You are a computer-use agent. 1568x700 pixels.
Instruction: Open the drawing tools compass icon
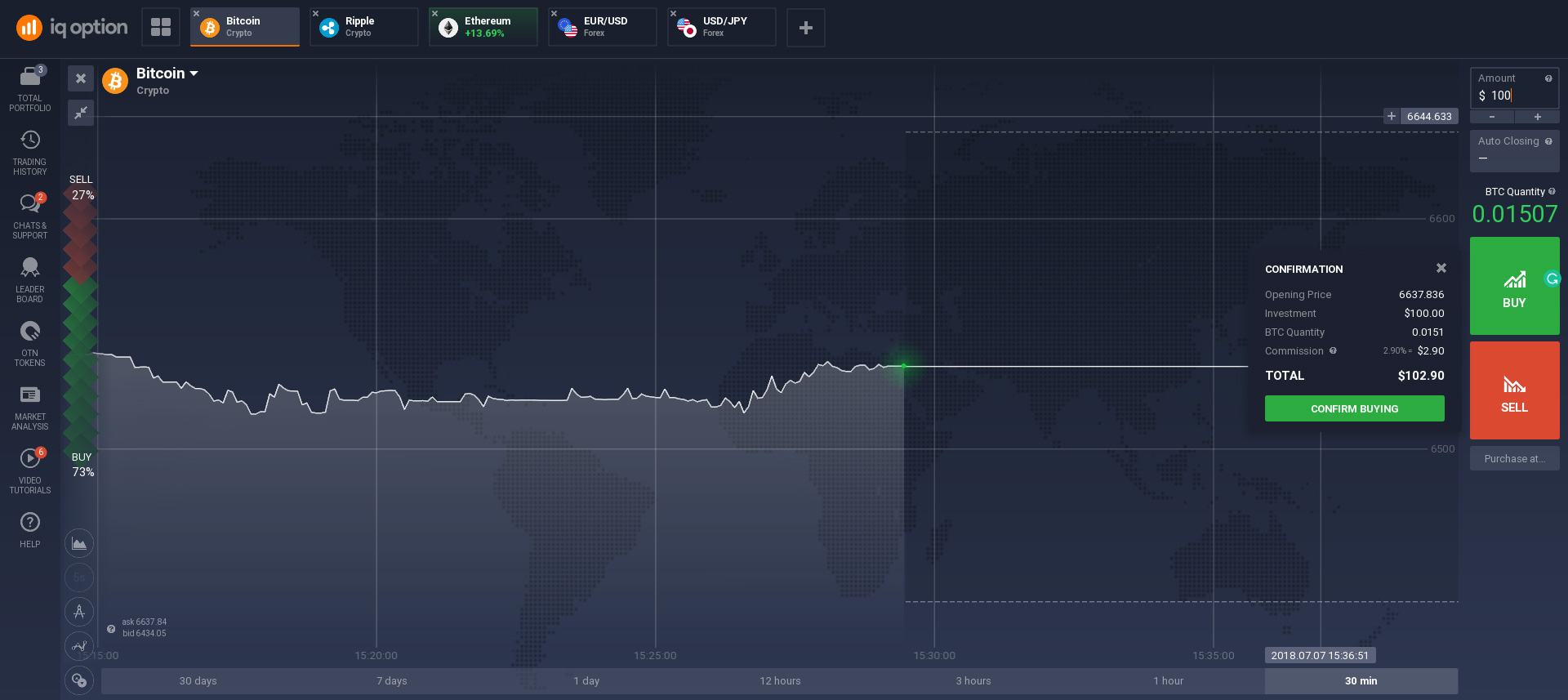79,612
